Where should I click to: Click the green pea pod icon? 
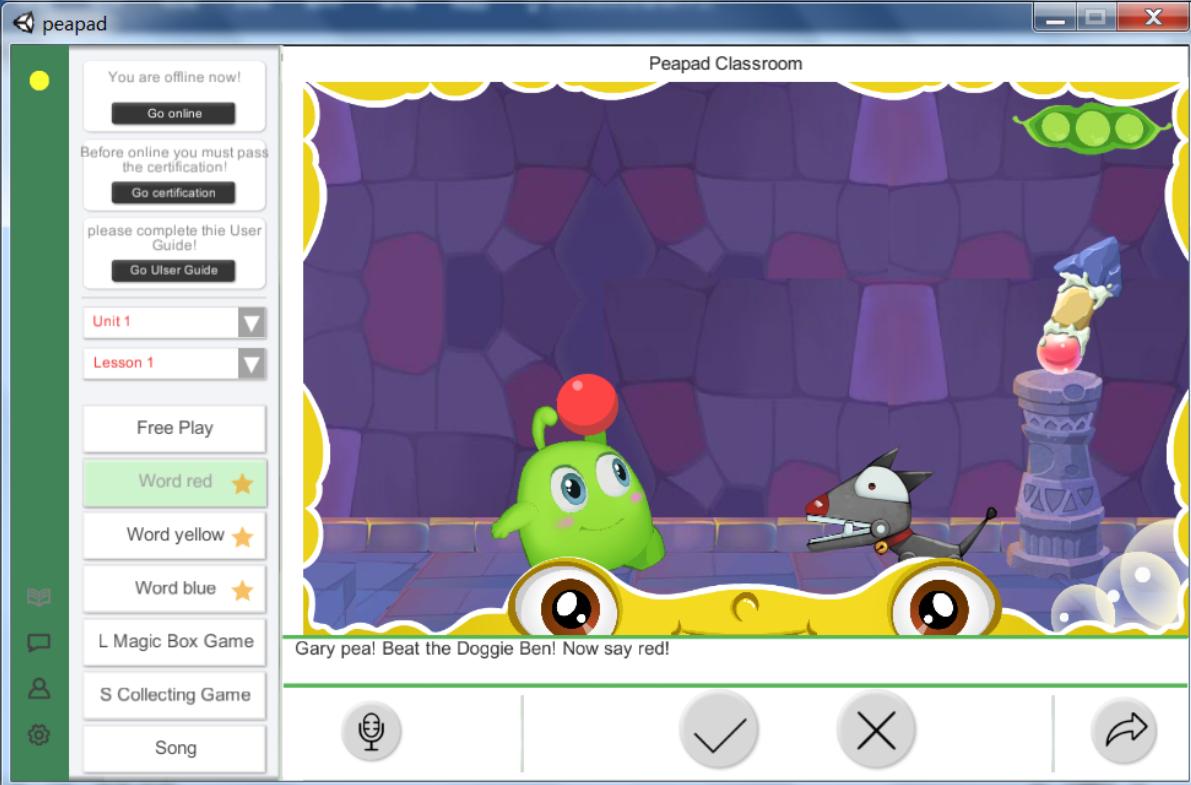pyautogui.click(x=1092, y=127)
